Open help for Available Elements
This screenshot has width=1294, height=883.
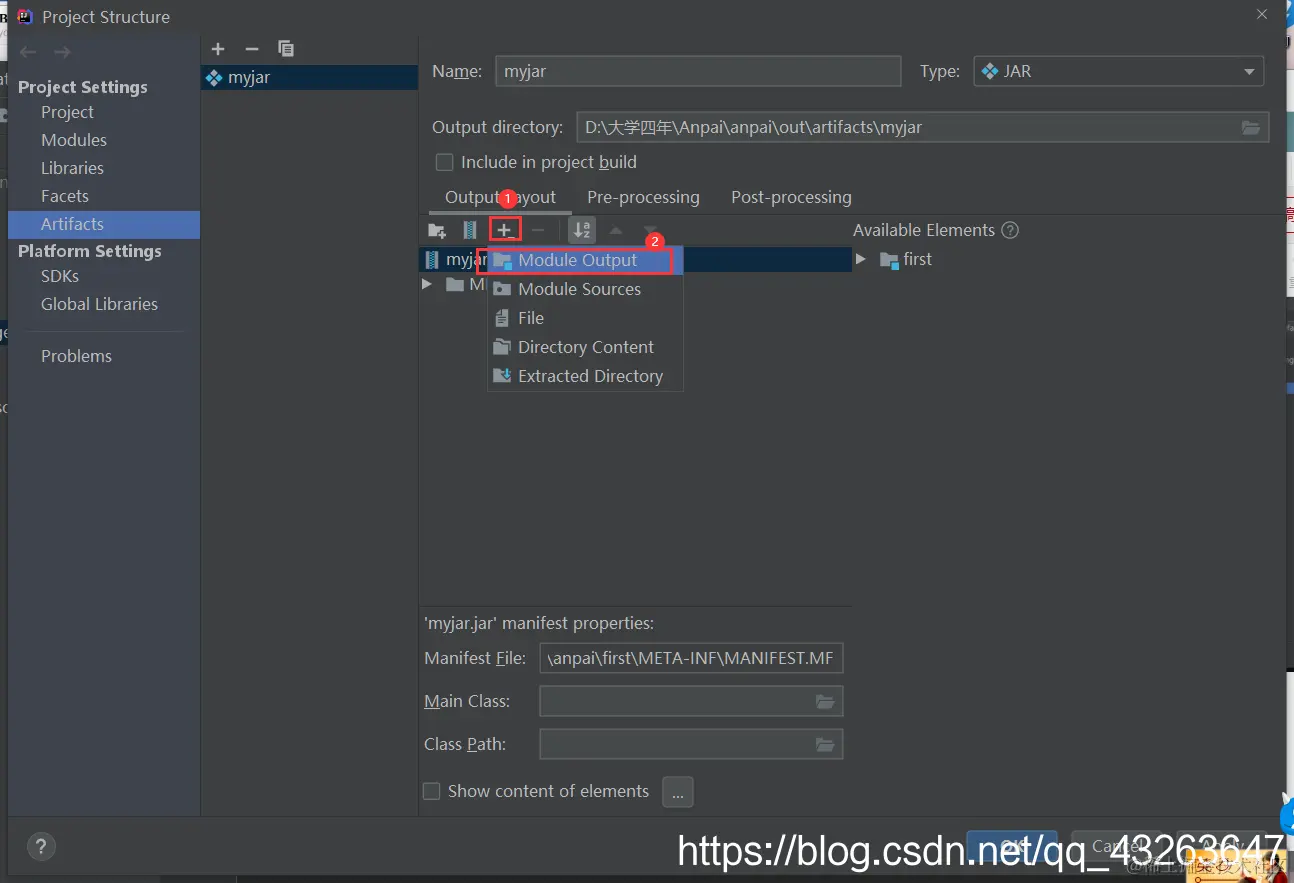1010,230
